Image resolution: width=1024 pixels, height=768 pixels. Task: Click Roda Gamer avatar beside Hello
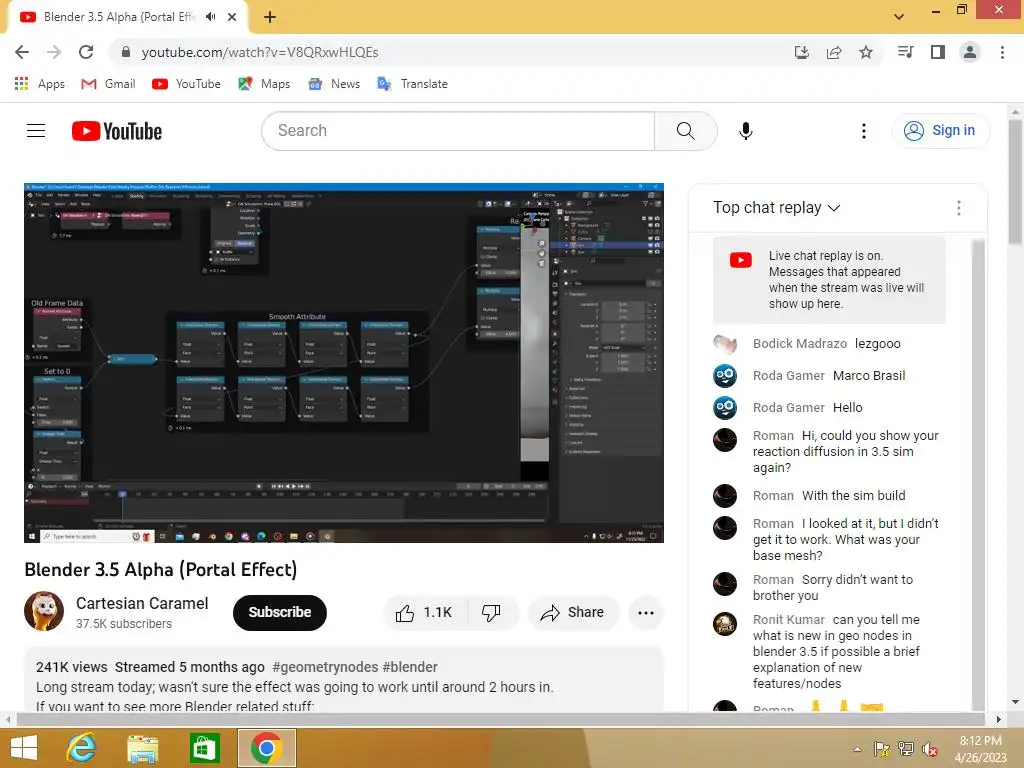tap(725, 408)
